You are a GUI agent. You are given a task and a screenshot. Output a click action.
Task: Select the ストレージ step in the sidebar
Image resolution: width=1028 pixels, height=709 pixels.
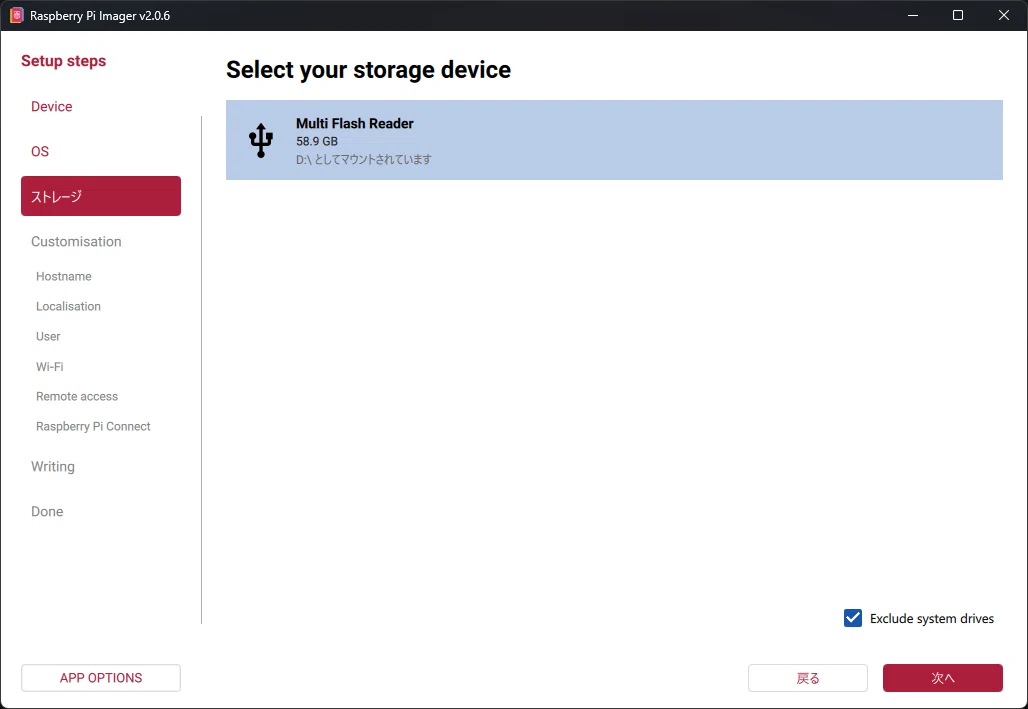(101, 195)
